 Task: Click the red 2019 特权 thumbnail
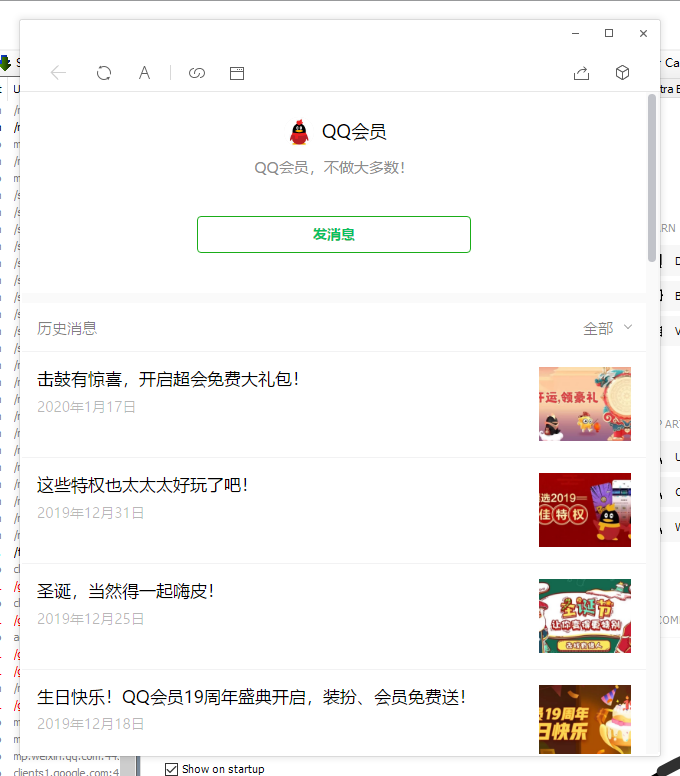pos(585,510)
